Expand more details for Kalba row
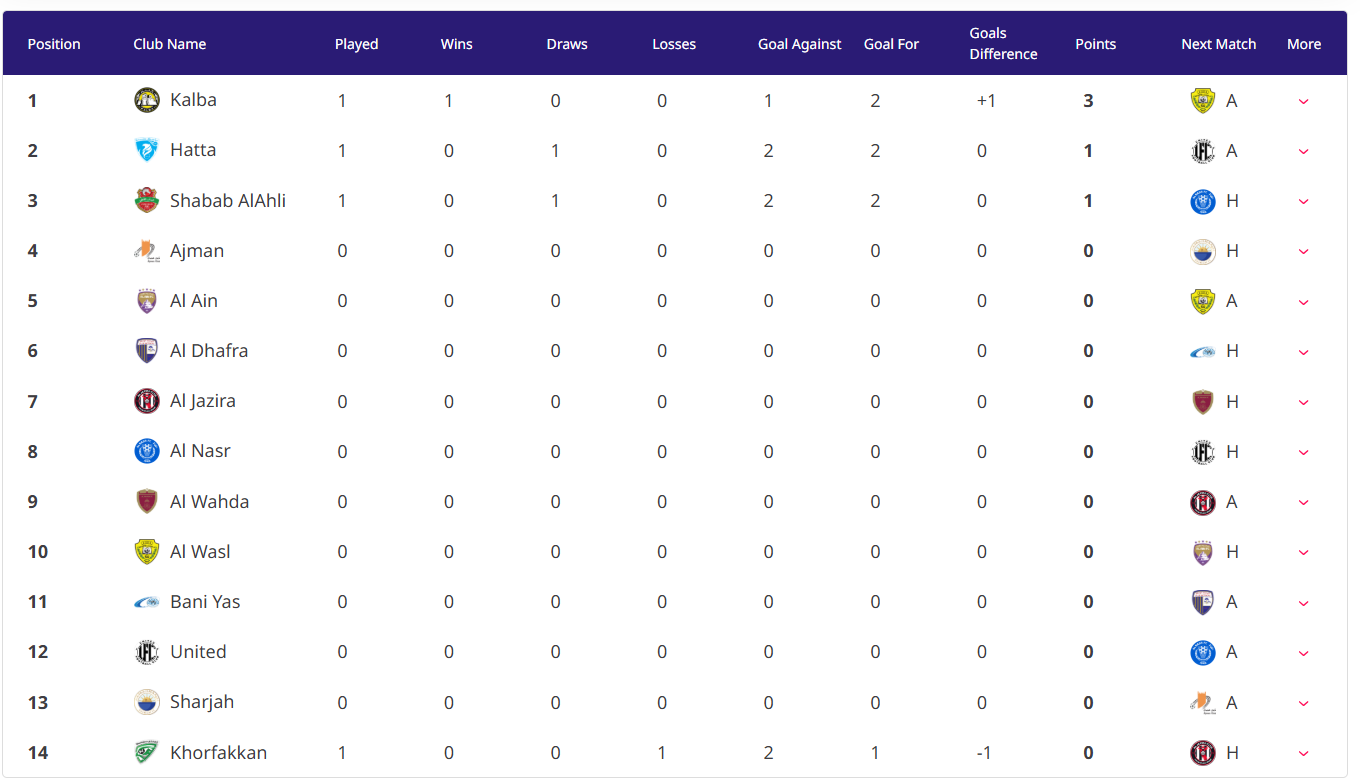 pos(1303,101)
